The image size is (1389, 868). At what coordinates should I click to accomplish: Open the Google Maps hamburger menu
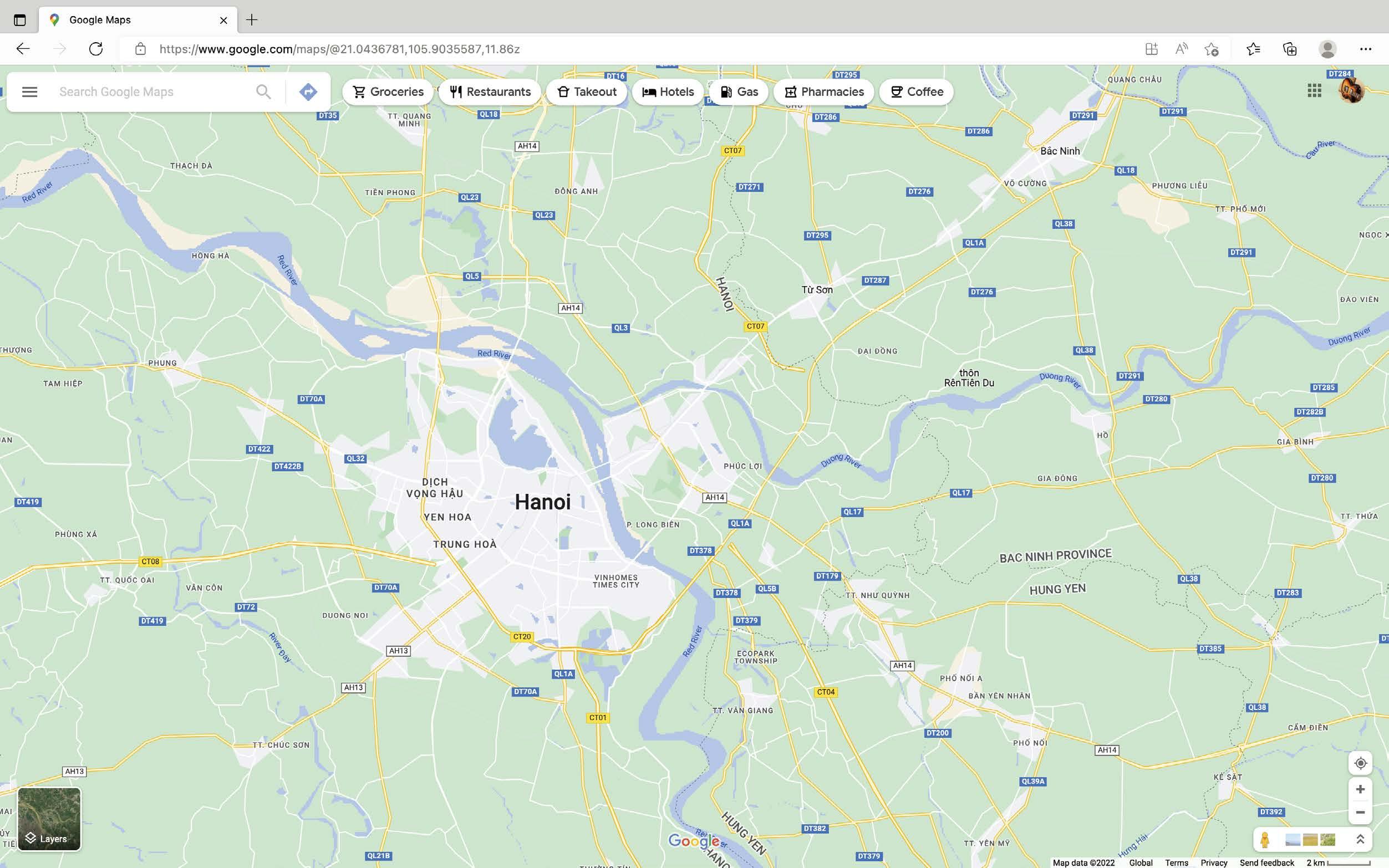click(x=29, y=92)
